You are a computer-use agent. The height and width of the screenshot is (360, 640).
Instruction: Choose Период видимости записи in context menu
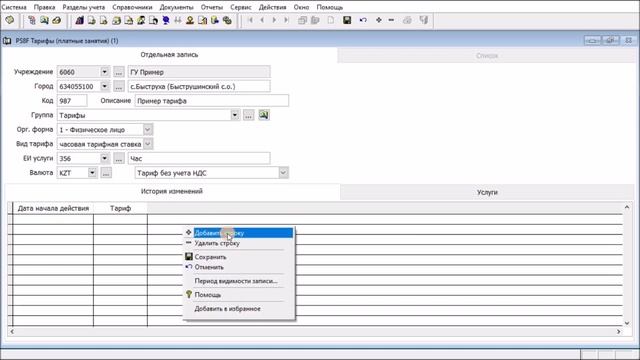point(239,281)
